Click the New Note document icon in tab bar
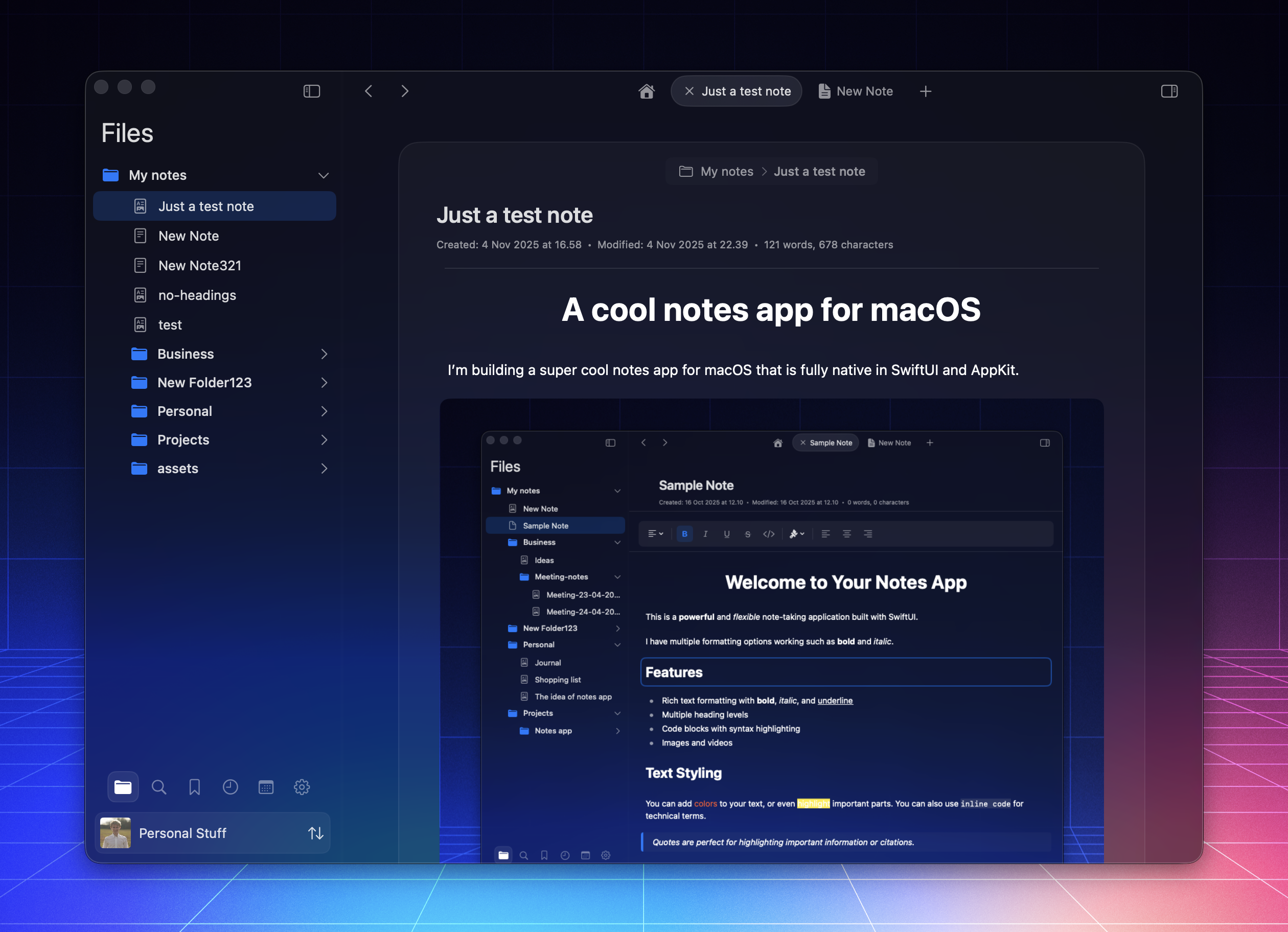Image resolution: width=1288 pixels, height=932 pixels. coord(824,91)
